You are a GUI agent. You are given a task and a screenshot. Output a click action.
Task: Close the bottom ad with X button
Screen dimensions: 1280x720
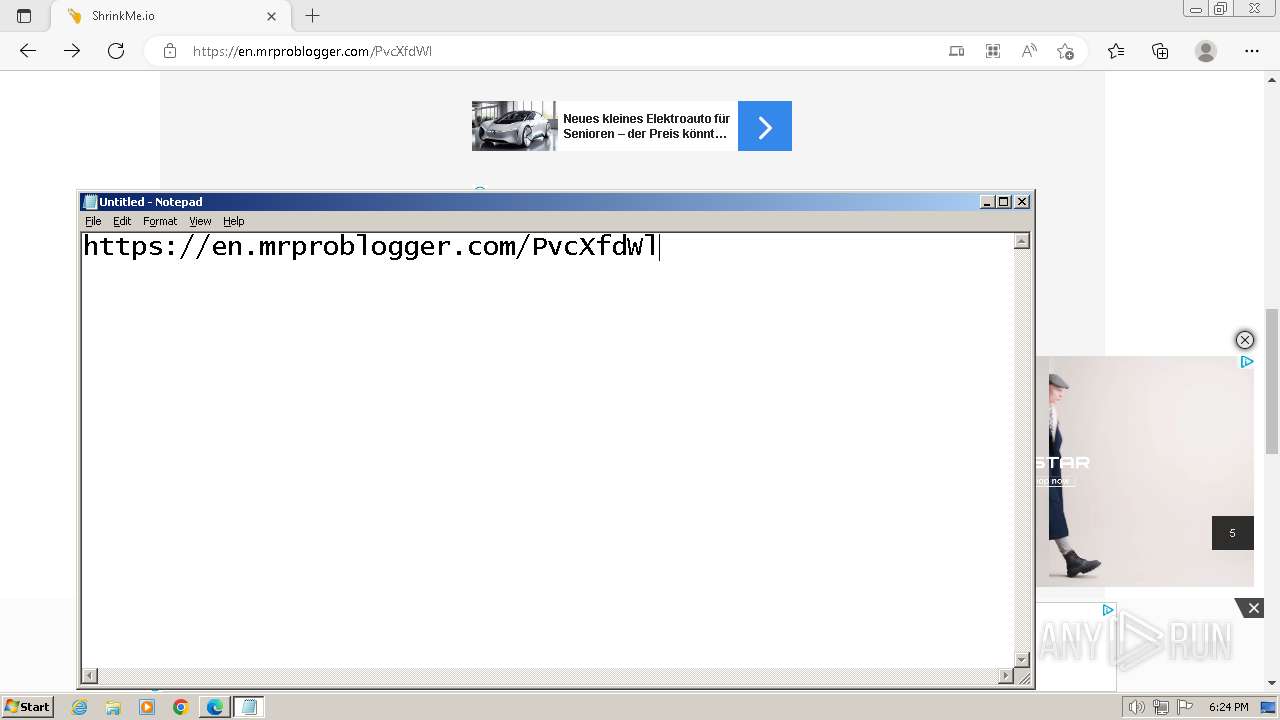tap(1253, 608)
